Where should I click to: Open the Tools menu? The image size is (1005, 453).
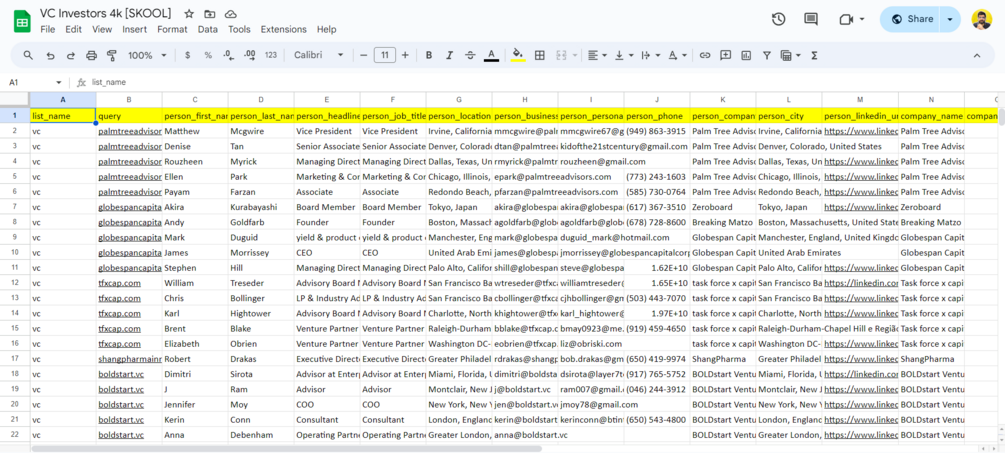(x=239, y=29)
